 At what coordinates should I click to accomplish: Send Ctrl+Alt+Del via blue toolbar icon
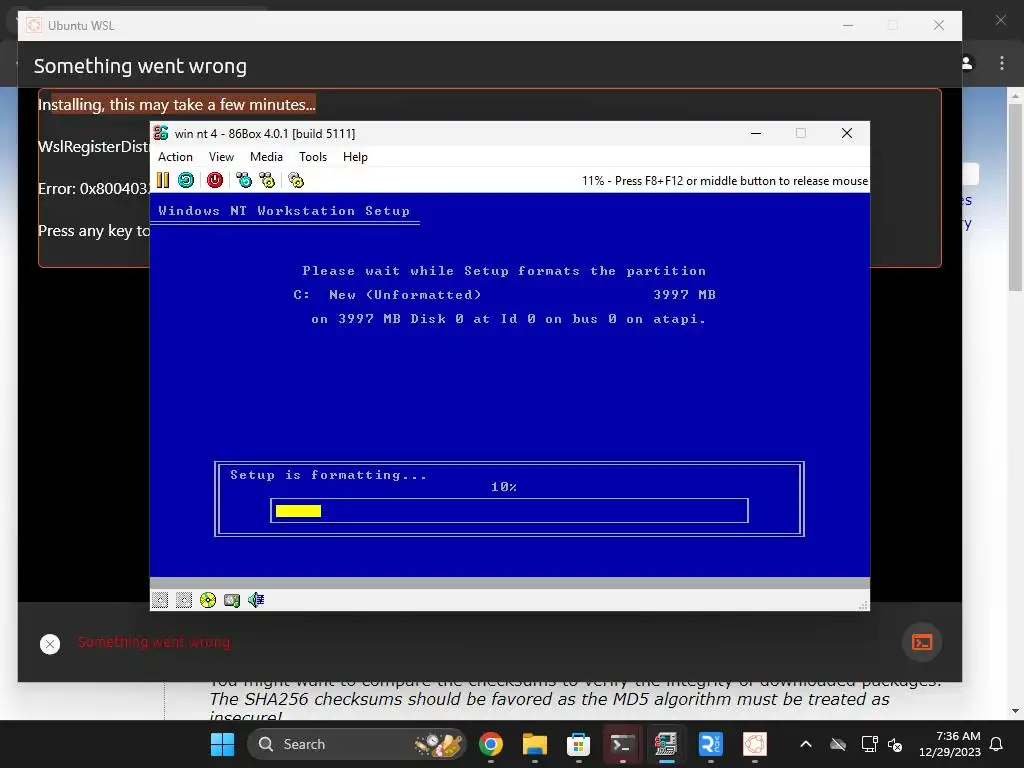244,180
